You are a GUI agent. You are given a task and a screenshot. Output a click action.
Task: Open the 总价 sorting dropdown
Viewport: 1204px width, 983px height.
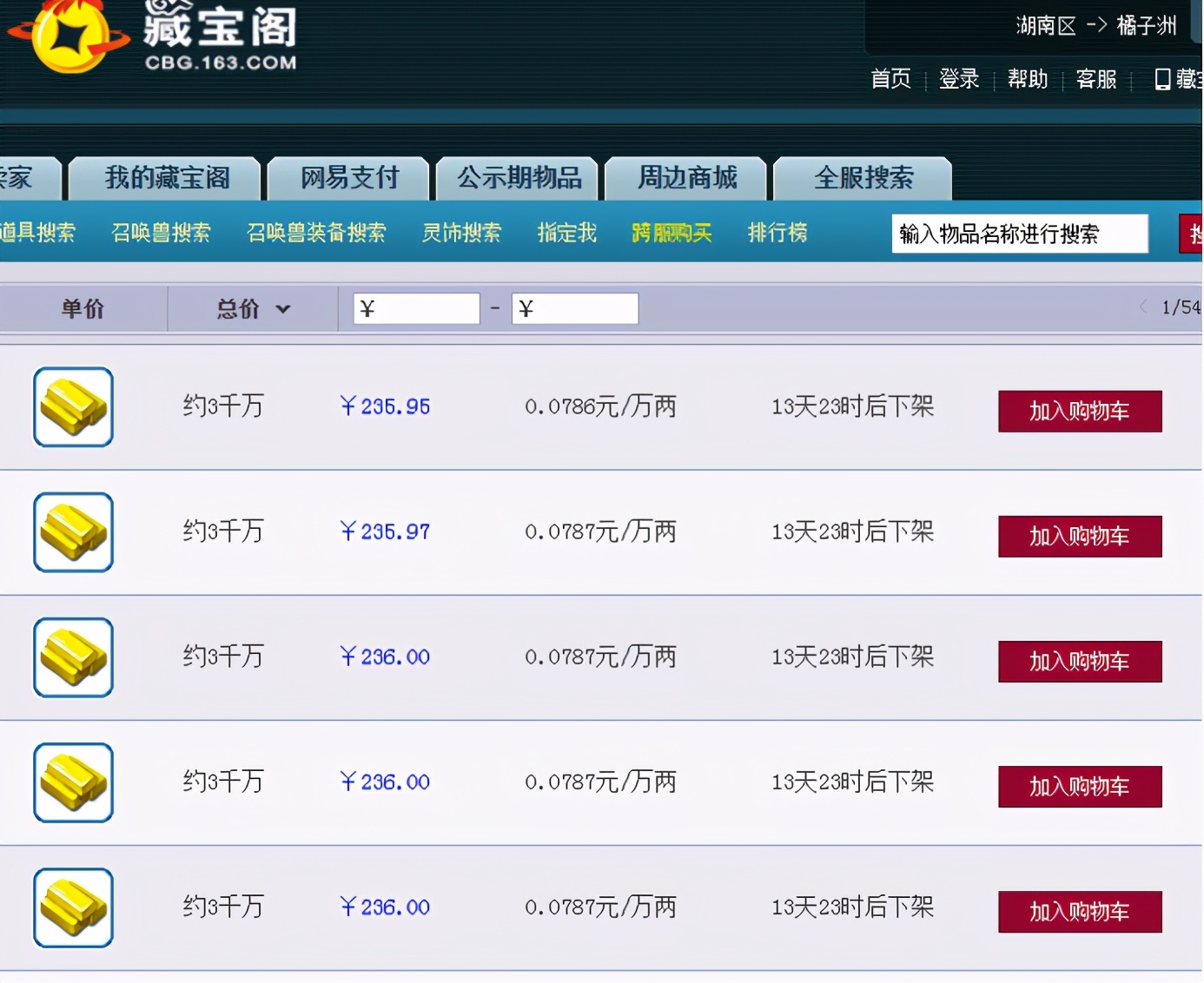(252, 308)
